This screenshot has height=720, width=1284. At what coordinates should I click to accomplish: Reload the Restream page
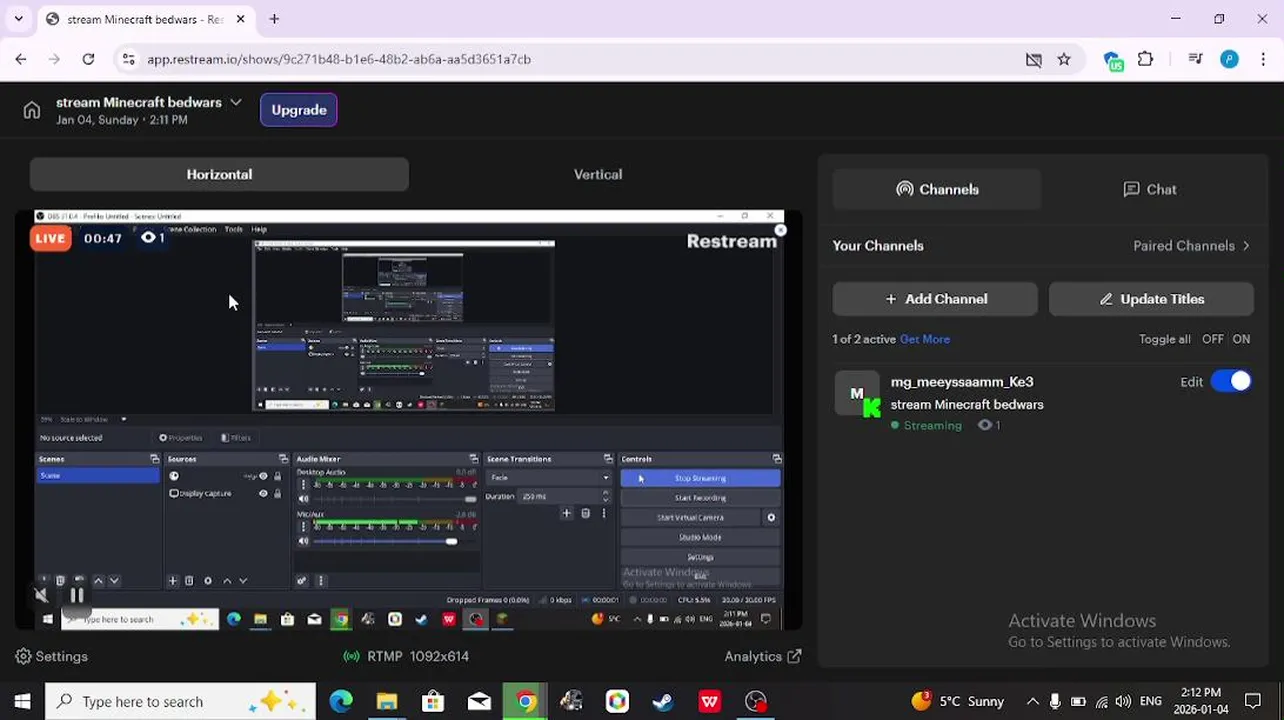pyautogui.click(x=88, y=59)
